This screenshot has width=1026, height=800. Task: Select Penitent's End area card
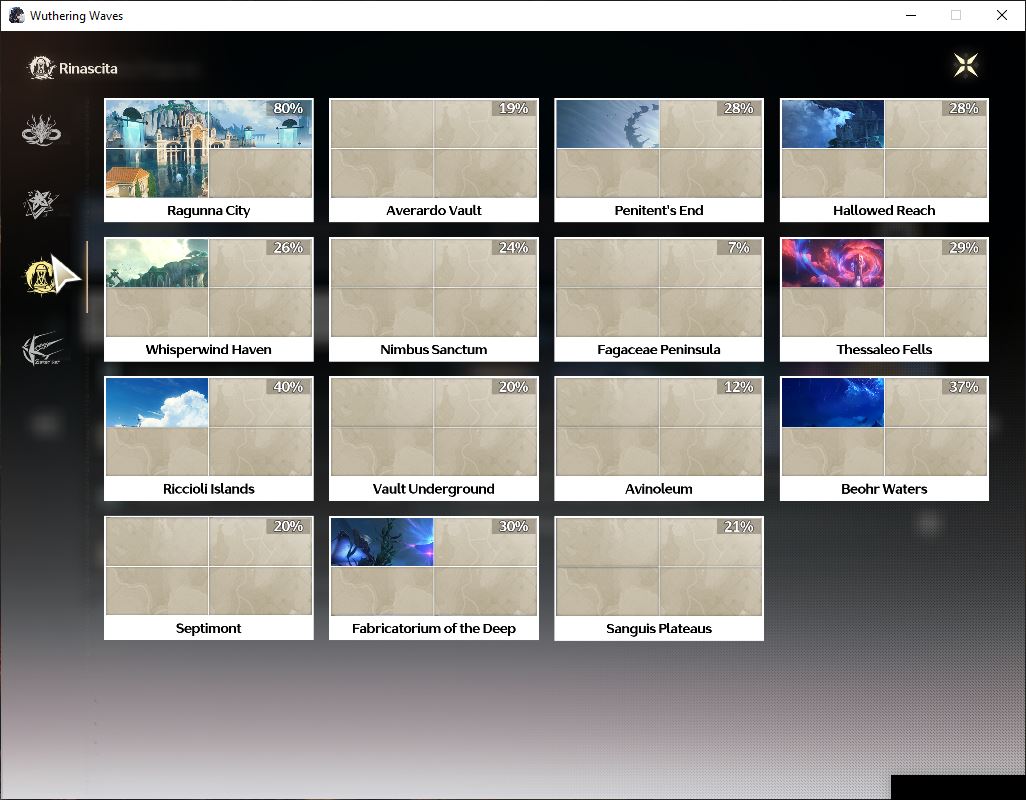tap(659, 160)
